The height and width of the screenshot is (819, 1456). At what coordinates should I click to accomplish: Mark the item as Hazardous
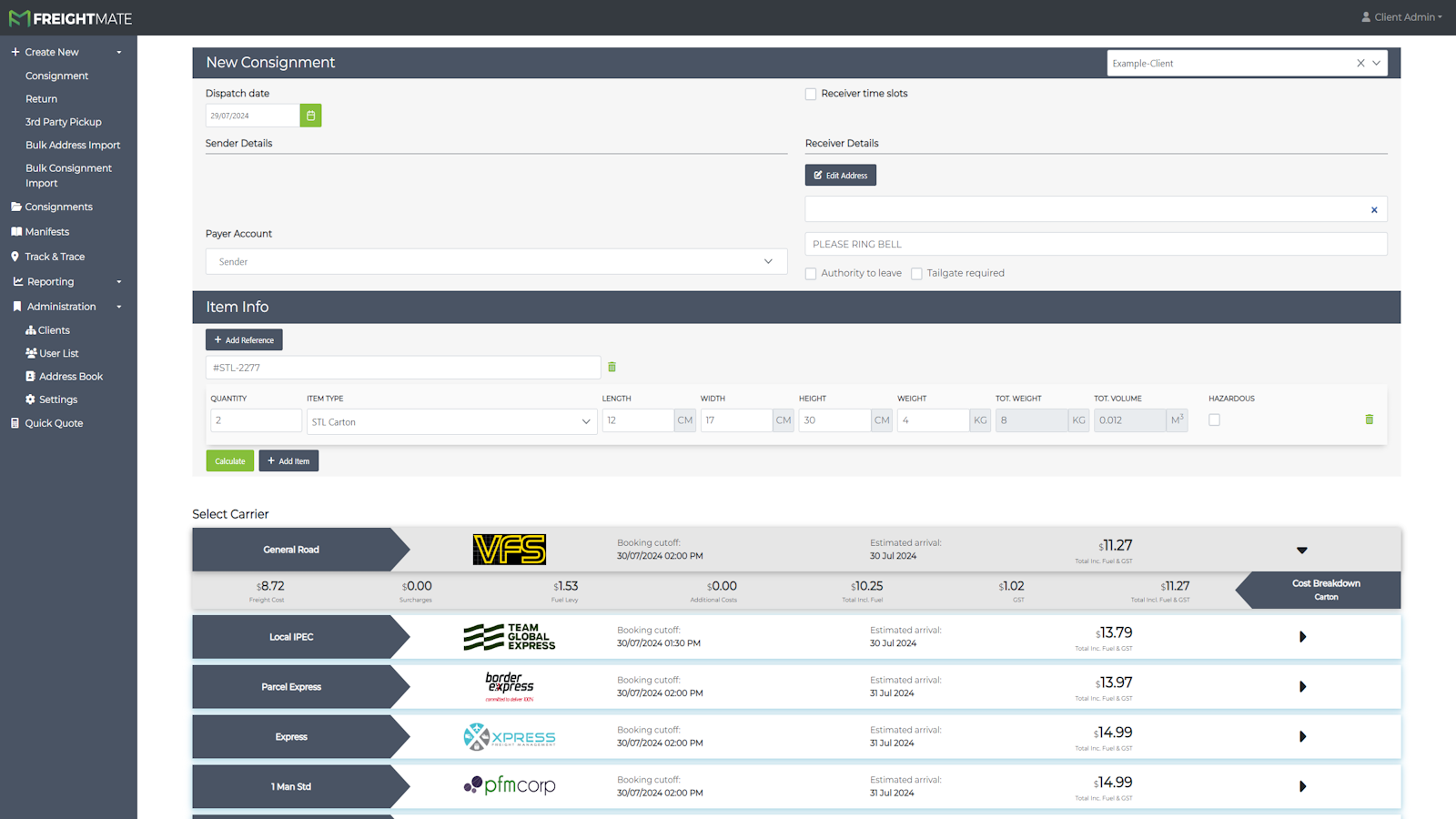coord(1214,420)
